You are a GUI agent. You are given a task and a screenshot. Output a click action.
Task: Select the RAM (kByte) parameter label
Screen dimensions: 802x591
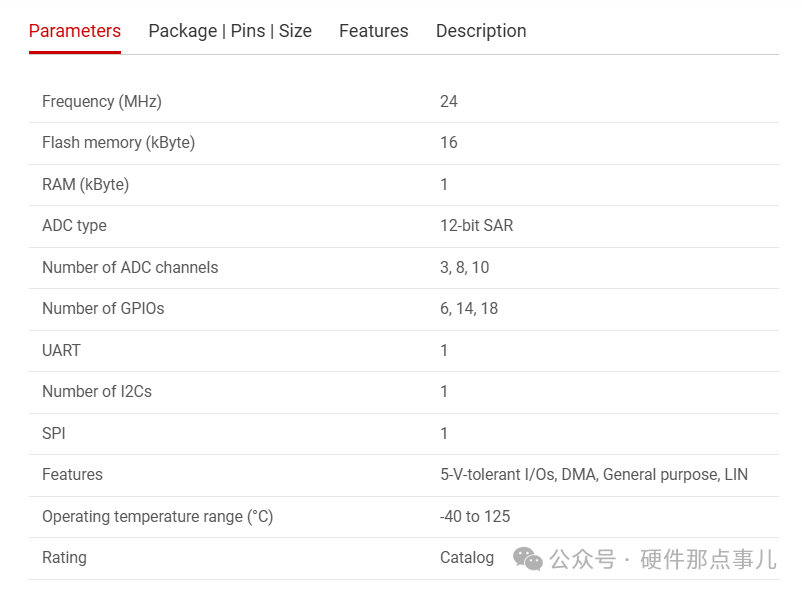[x=85, y=184]
